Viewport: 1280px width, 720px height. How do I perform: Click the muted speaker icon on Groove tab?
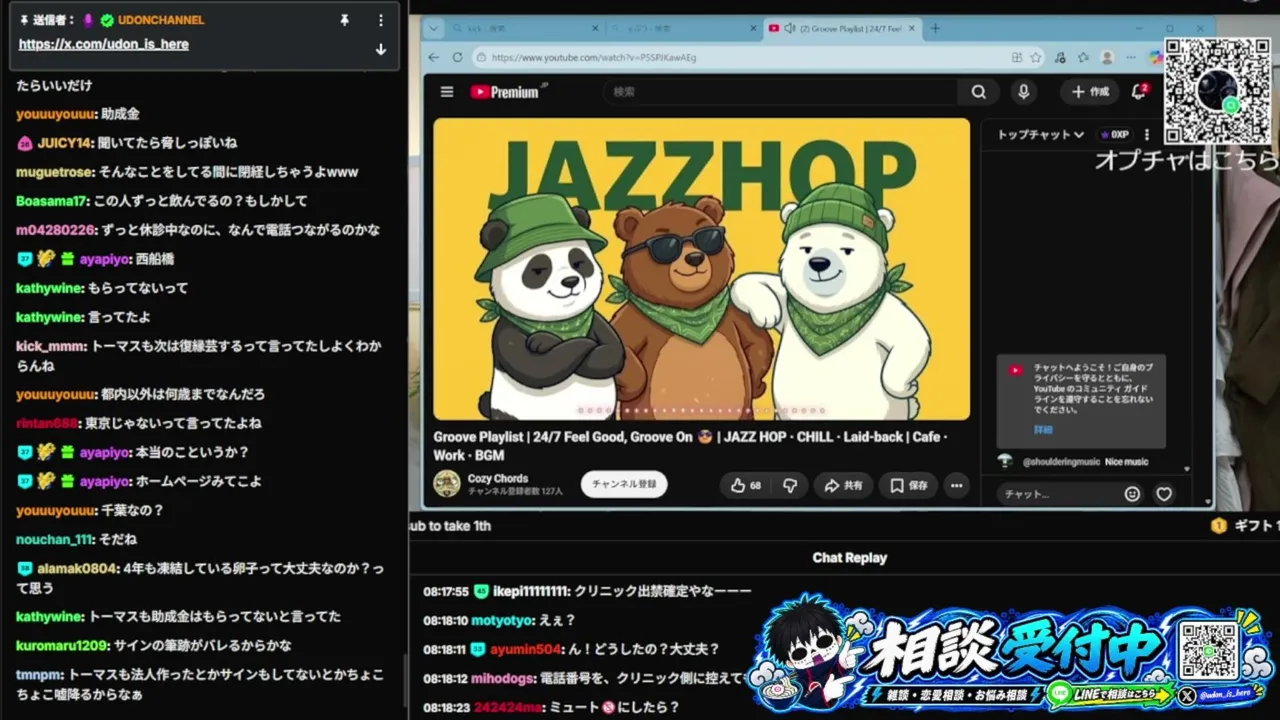click(789, 28)
